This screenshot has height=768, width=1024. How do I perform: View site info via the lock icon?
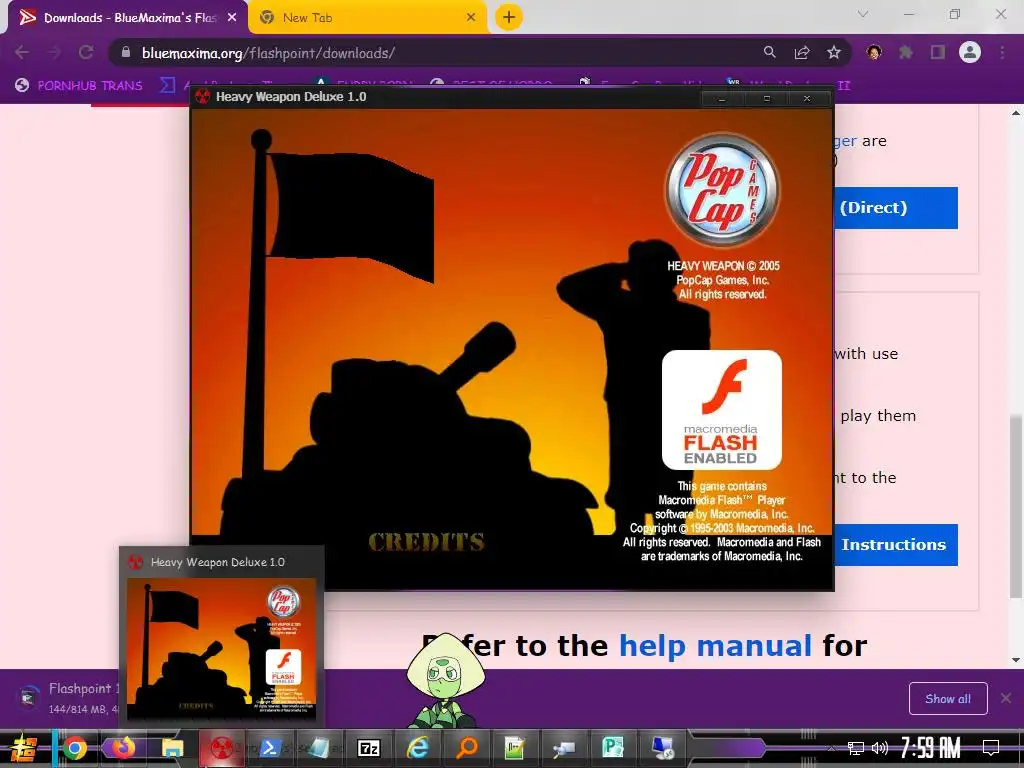point(126,53)
